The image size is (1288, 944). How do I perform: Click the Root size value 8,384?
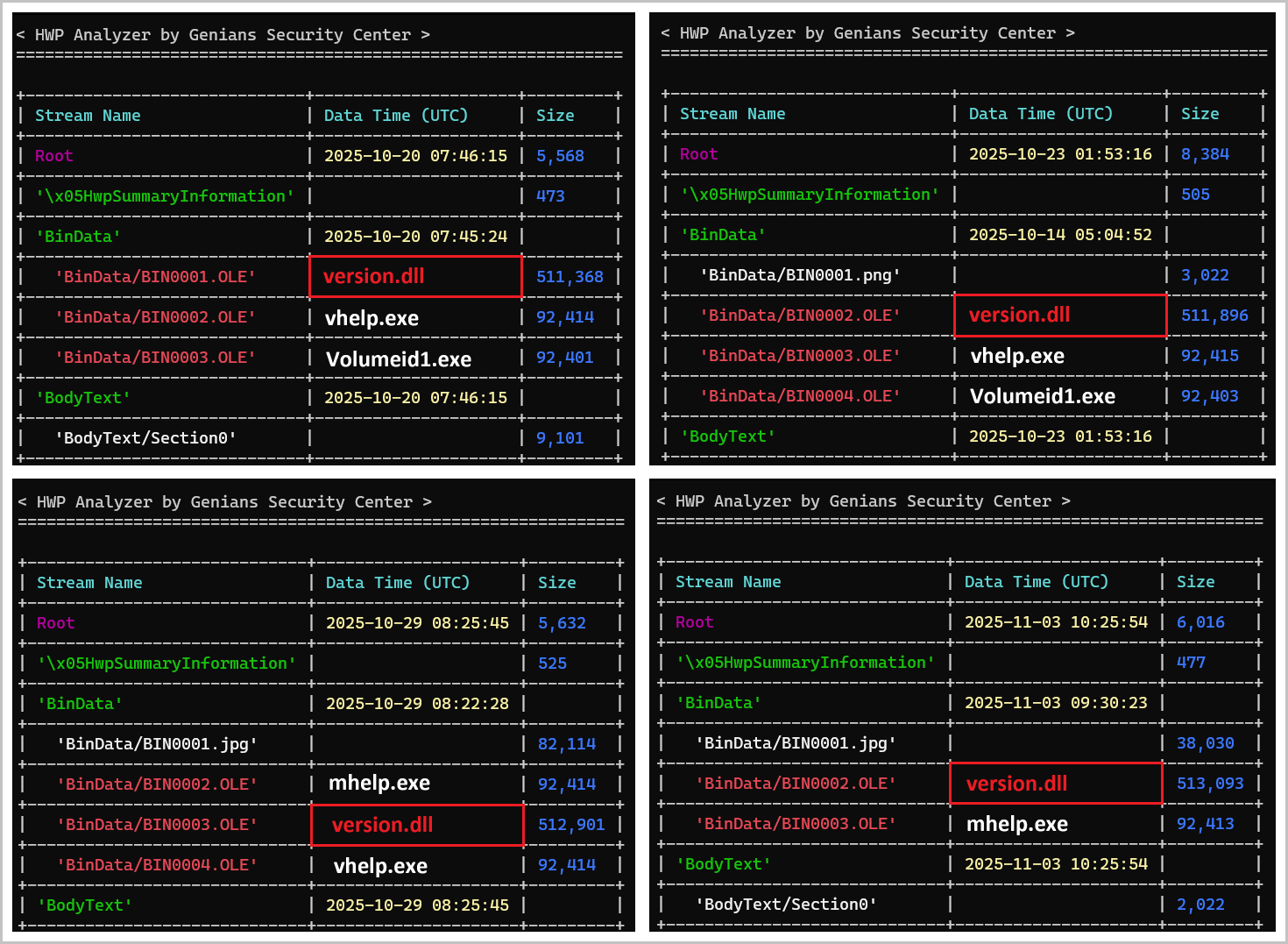coord(1205,154)
